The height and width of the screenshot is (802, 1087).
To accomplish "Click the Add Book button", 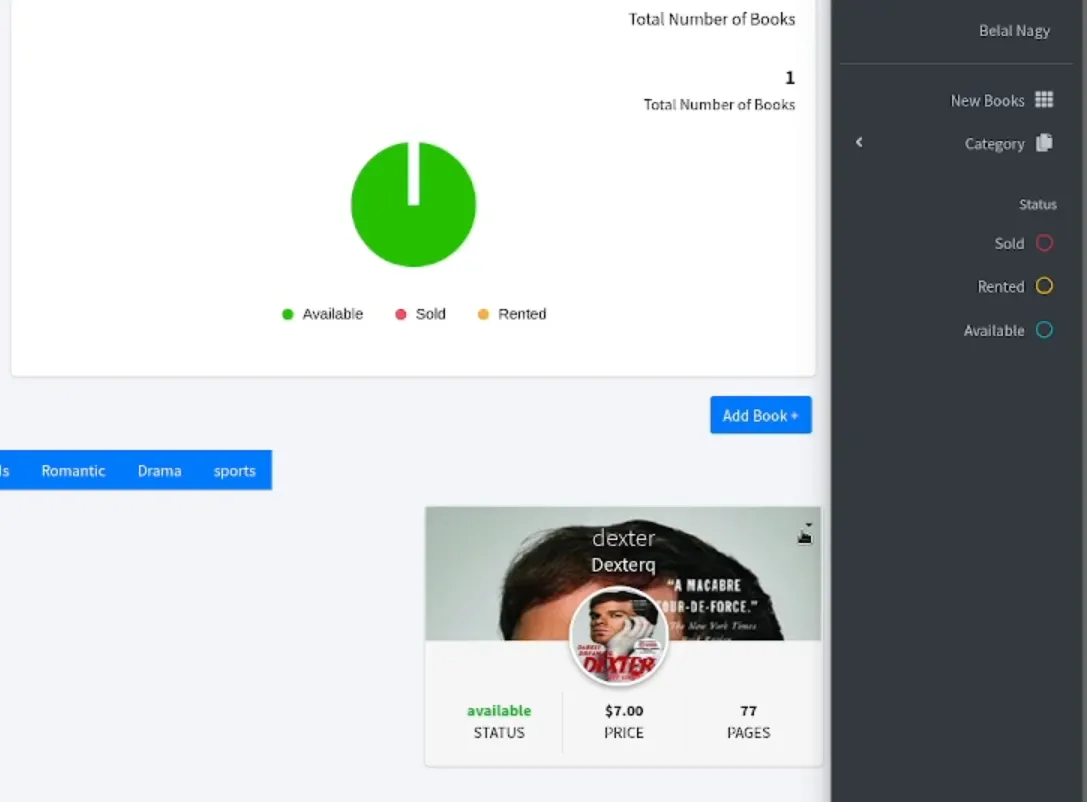I will pos(760,415).
